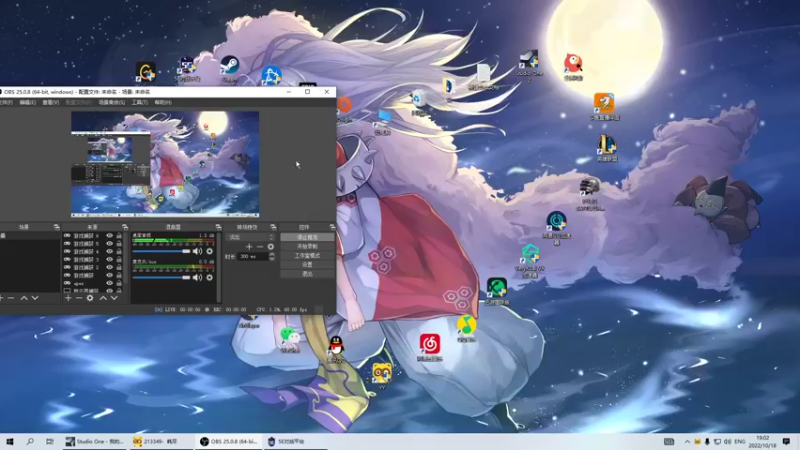The height and width of the screenshot is (450, 800).
Task: Click the 停止推流 button
Action: tap(307, 237)
